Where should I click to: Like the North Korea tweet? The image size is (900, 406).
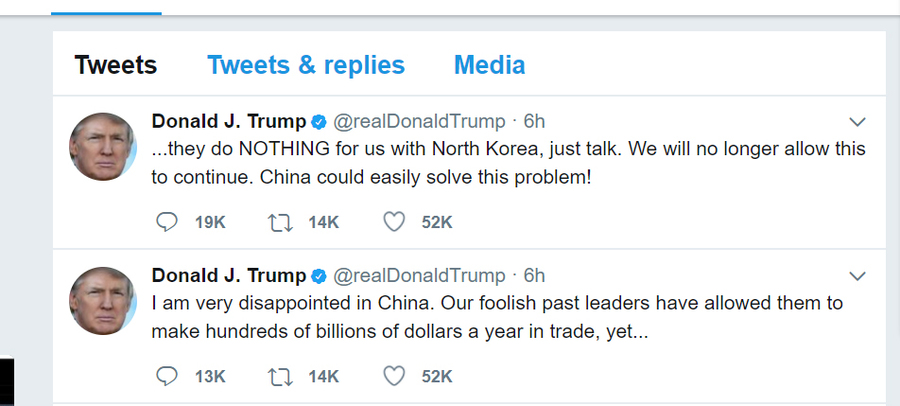[395, 222]
